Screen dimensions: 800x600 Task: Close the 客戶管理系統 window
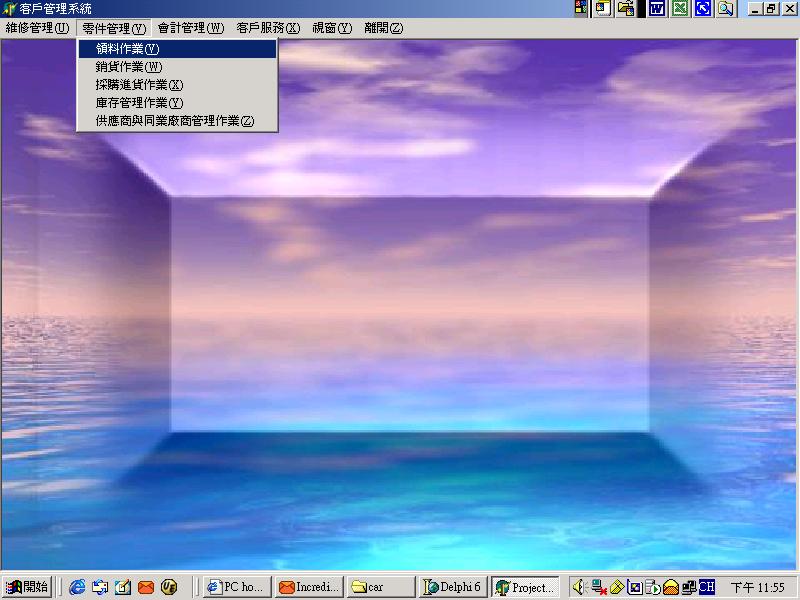pos(789,9)
